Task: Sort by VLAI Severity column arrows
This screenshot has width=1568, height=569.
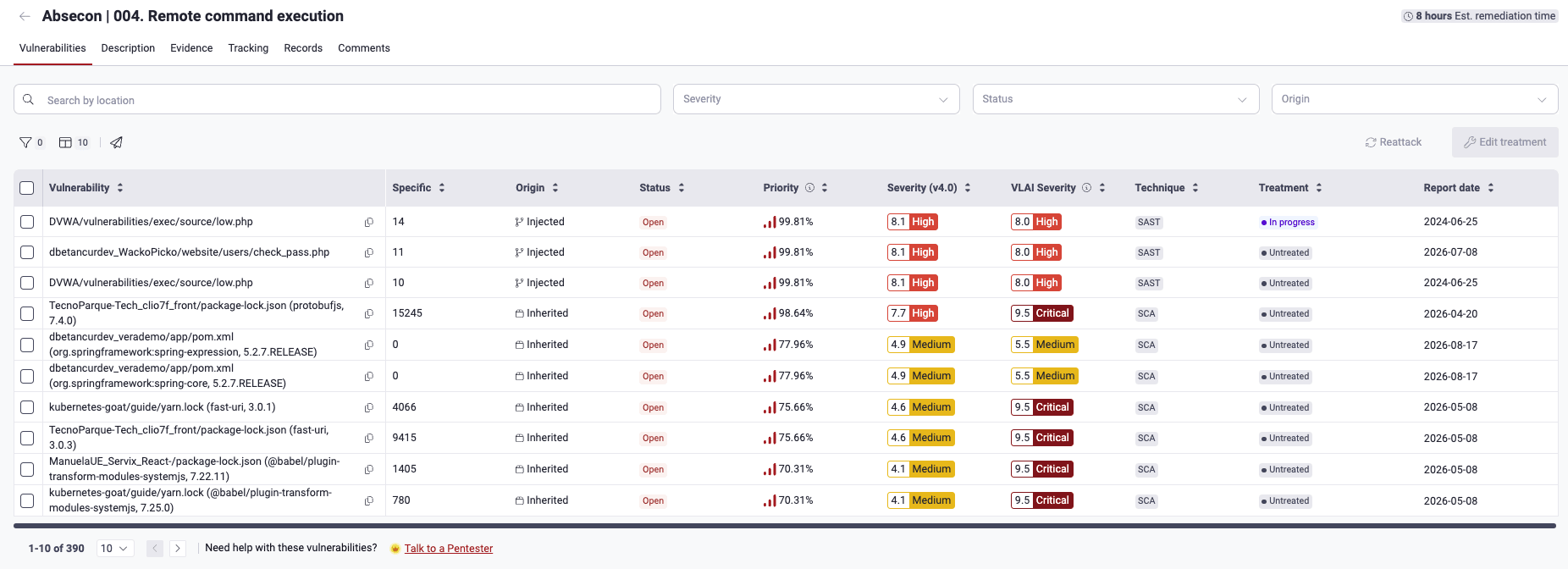Action: coord(1102,188)
